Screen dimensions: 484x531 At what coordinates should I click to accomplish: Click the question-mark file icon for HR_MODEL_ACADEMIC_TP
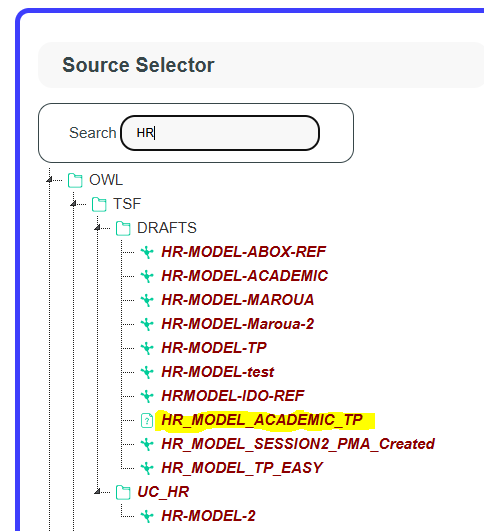coord(147,421)
